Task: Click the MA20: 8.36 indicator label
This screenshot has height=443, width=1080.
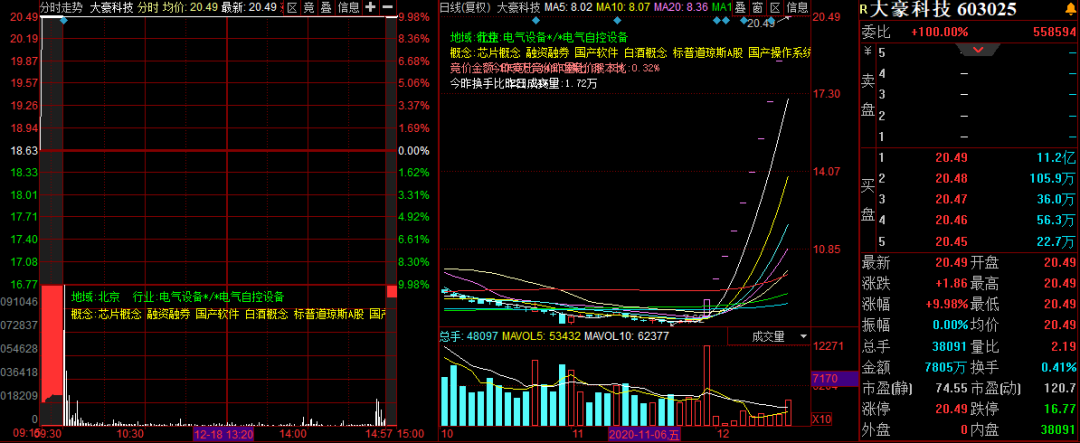Action: point(681,8)
